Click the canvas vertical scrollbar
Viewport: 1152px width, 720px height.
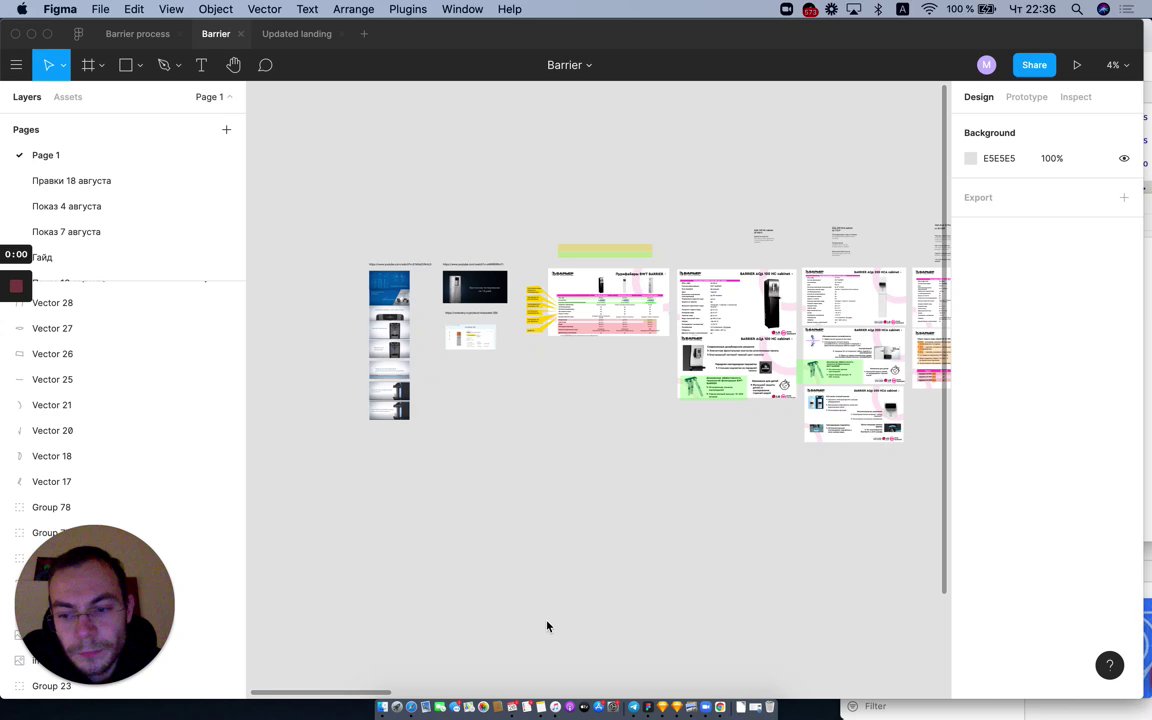[944, 339]
